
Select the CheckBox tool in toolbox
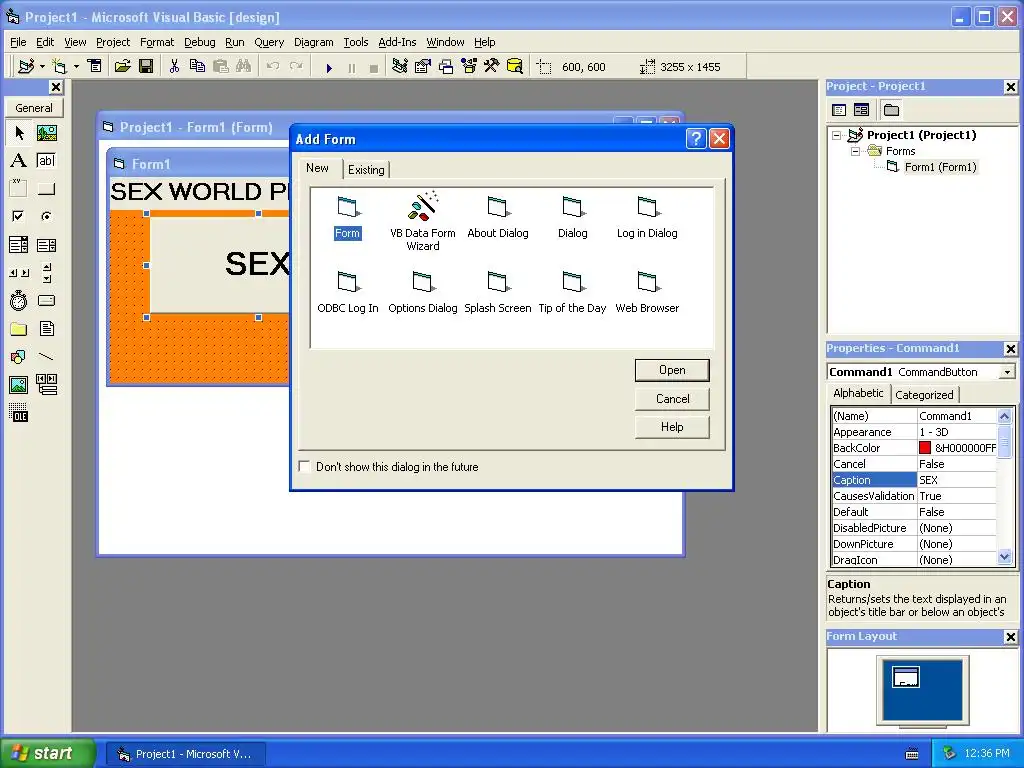pos(19,216)
